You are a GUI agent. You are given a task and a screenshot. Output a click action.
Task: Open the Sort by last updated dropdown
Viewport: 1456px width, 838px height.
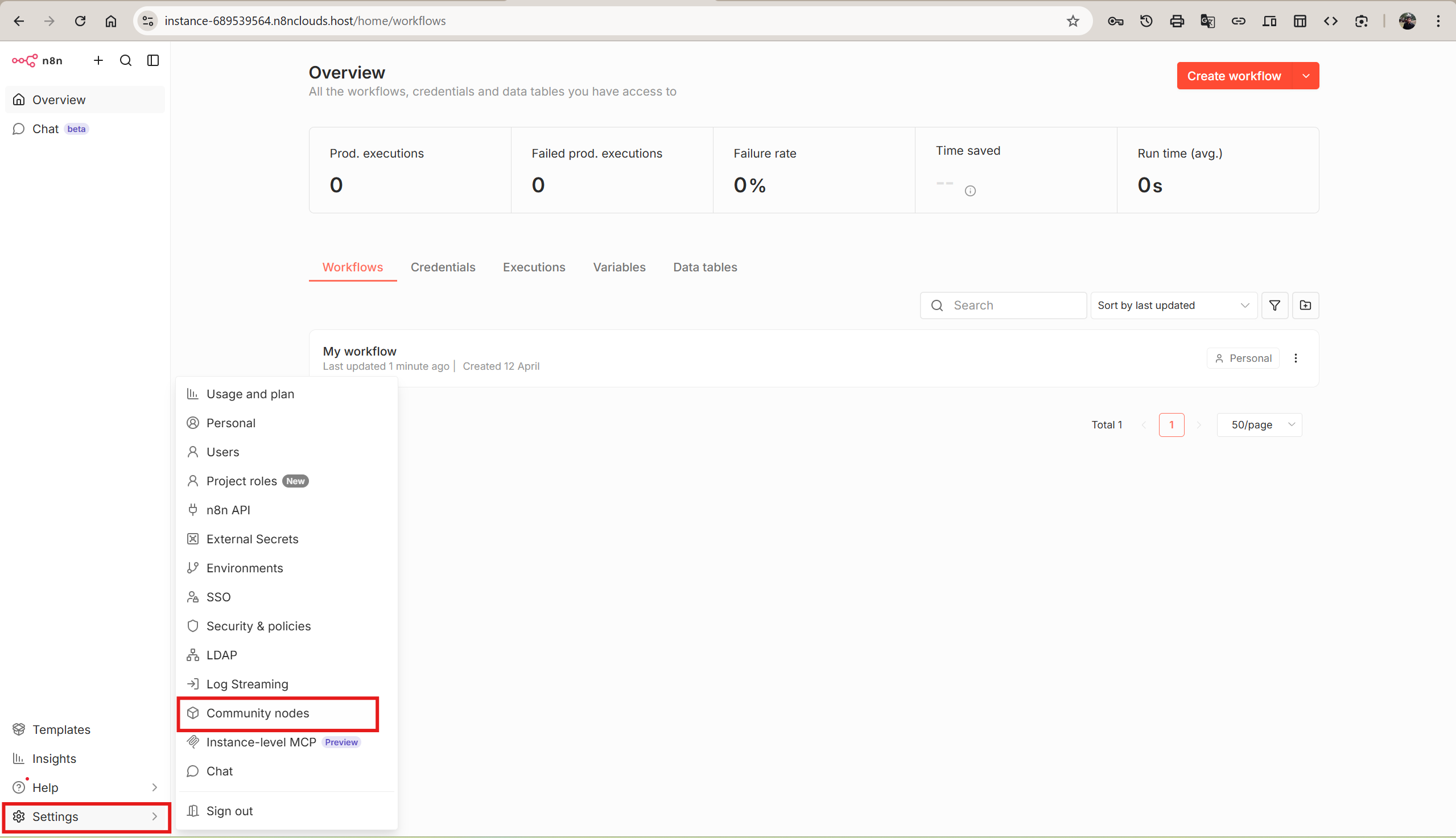[x=1173, y=305]
